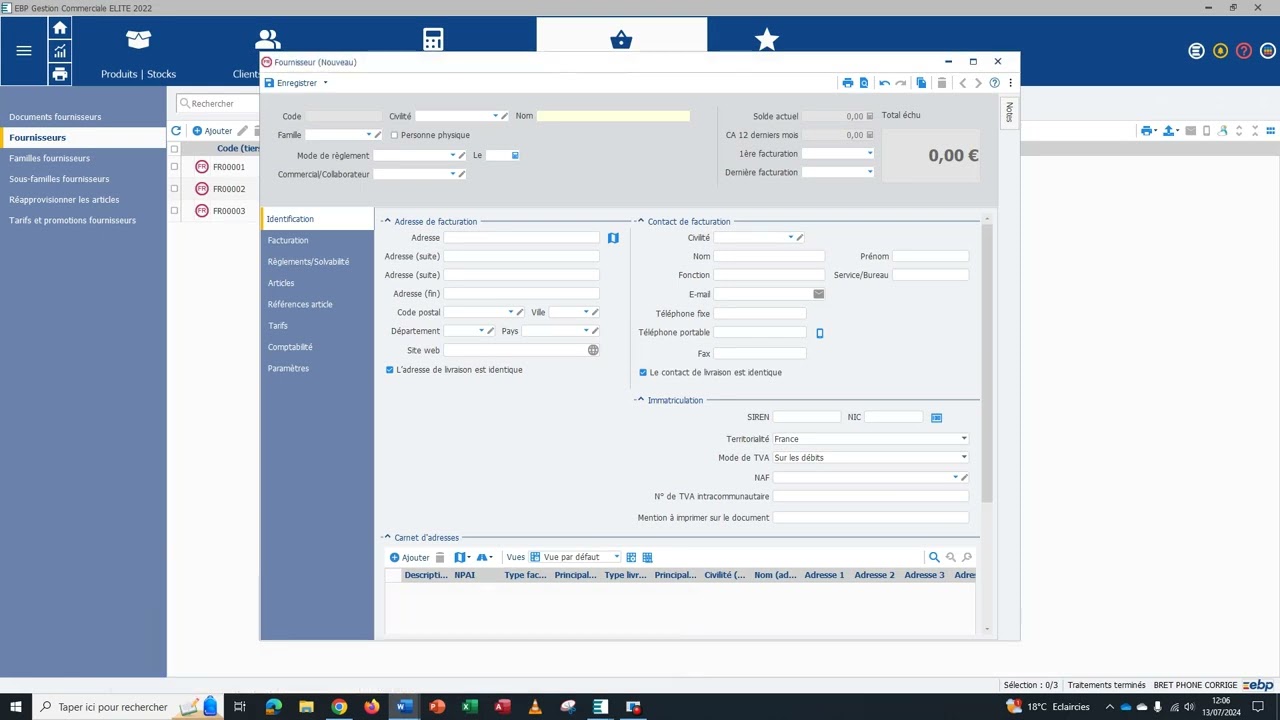Open Réapprovisionner les articles link
The height and width of the screenshot is (720, 1280).
(x=64, y=200)
